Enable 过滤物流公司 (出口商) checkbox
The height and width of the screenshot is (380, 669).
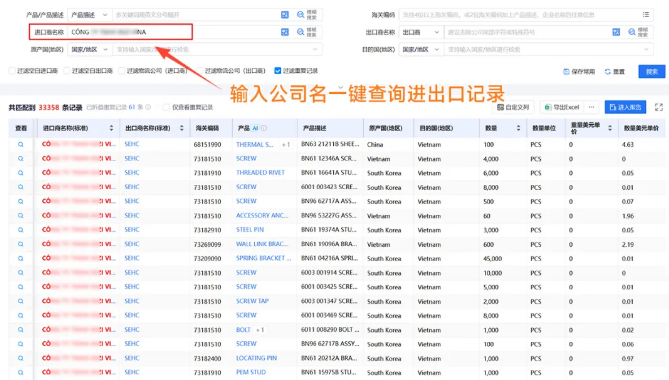pyautogui.click(x=199, y=71)
